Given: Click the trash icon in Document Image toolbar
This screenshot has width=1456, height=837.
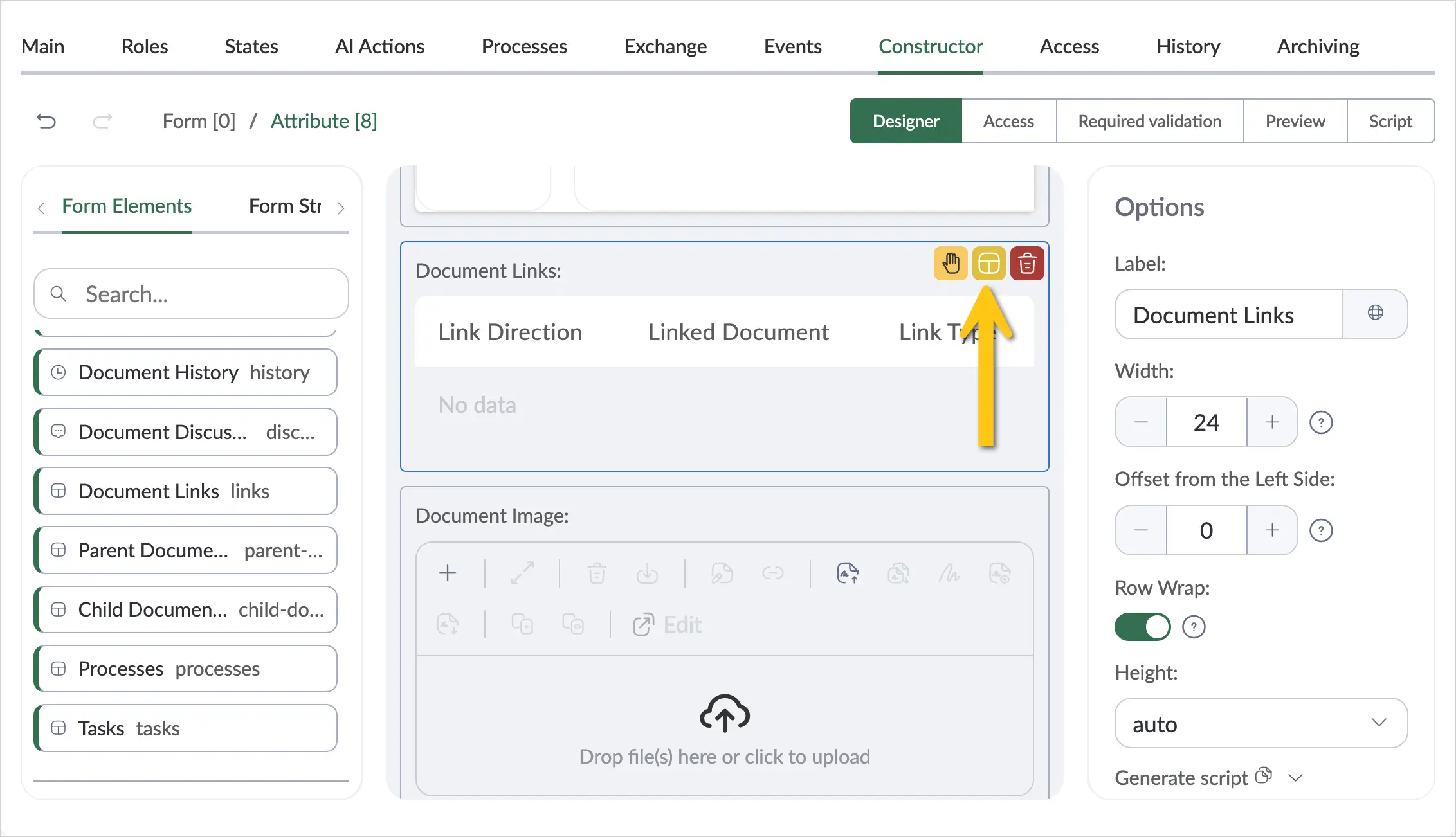Looking at the screenshot, I should [x=597, y=573].
